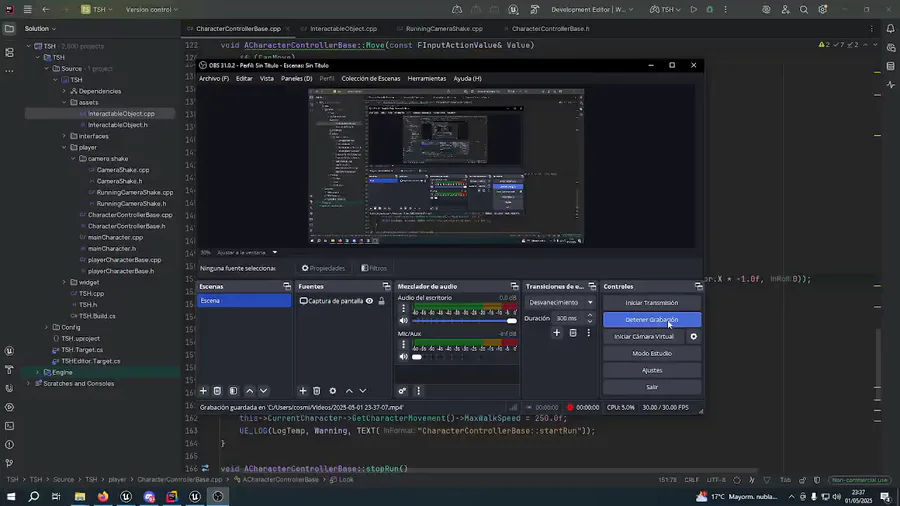Open the Version control dropdown

(152, 10)
